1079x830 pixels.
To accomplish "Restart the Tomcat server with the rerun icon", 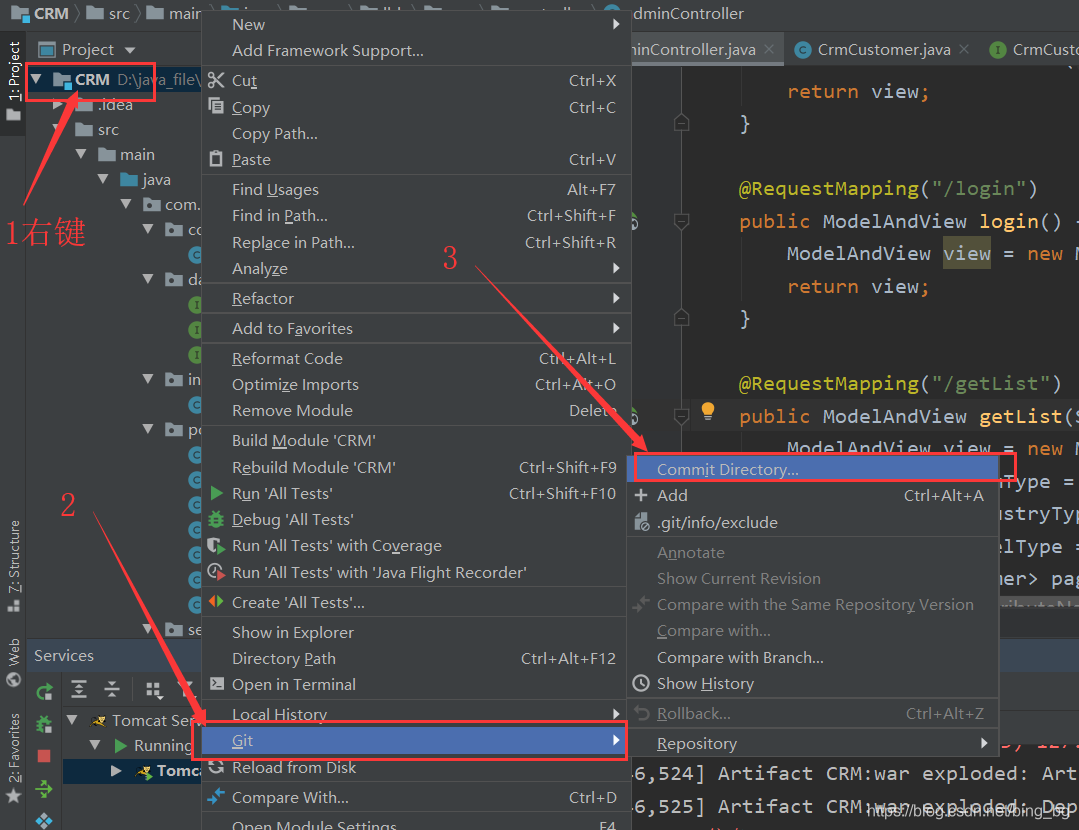I will [x=45, y=689].
